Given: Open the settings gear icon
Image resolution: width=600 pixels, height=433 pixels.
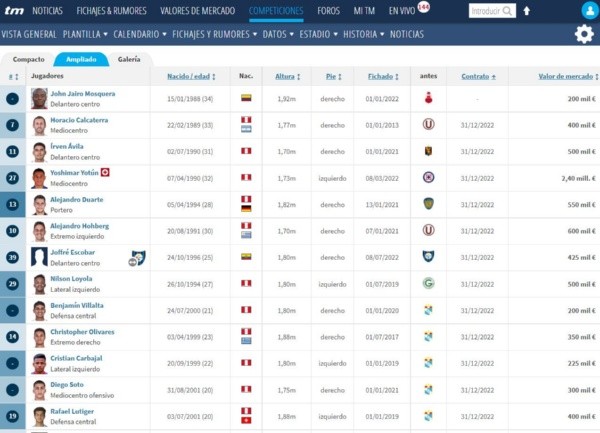Looking at the screenshot, I should pyautogui.click(x=584, y=34).
